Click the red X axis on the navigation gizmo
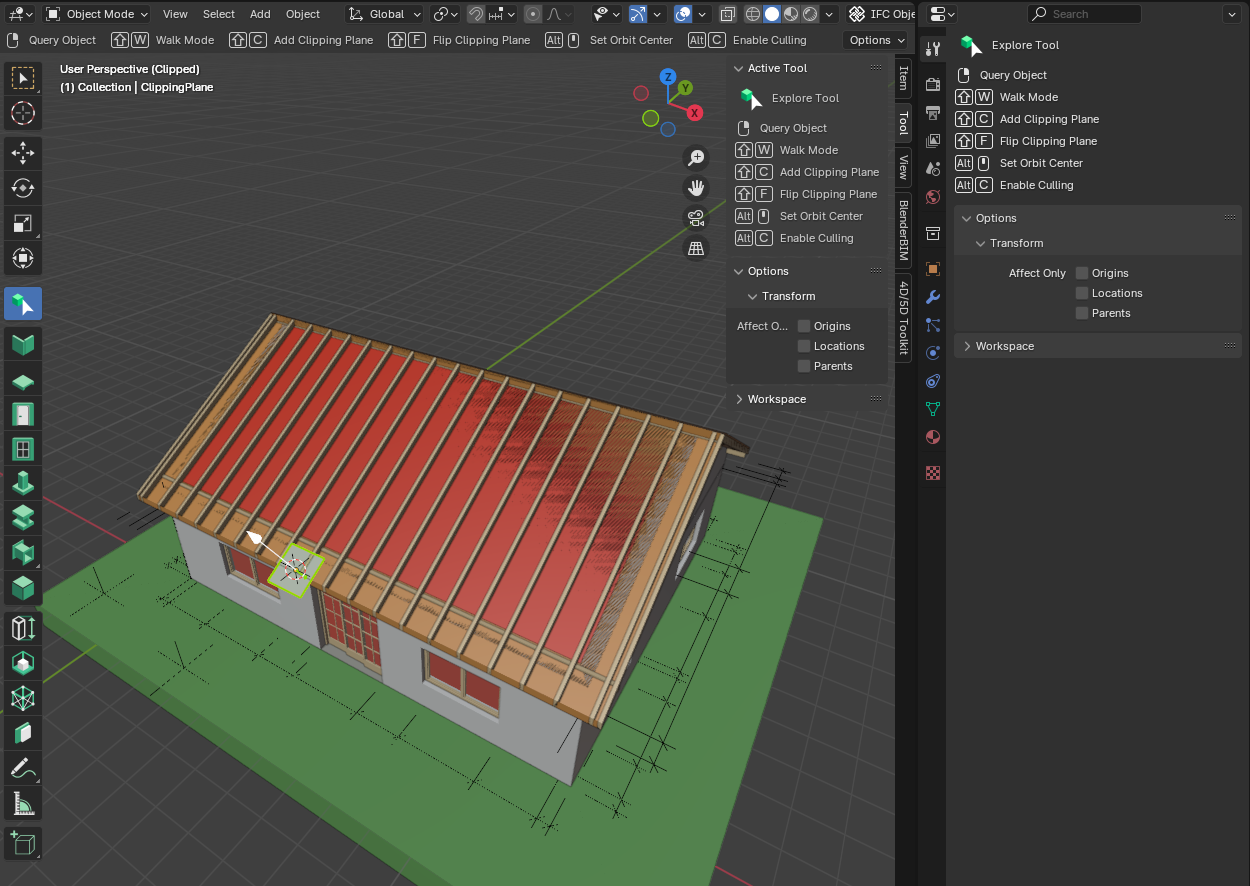The height and width of the screenshot is (886, 1250). coord(695,113)
